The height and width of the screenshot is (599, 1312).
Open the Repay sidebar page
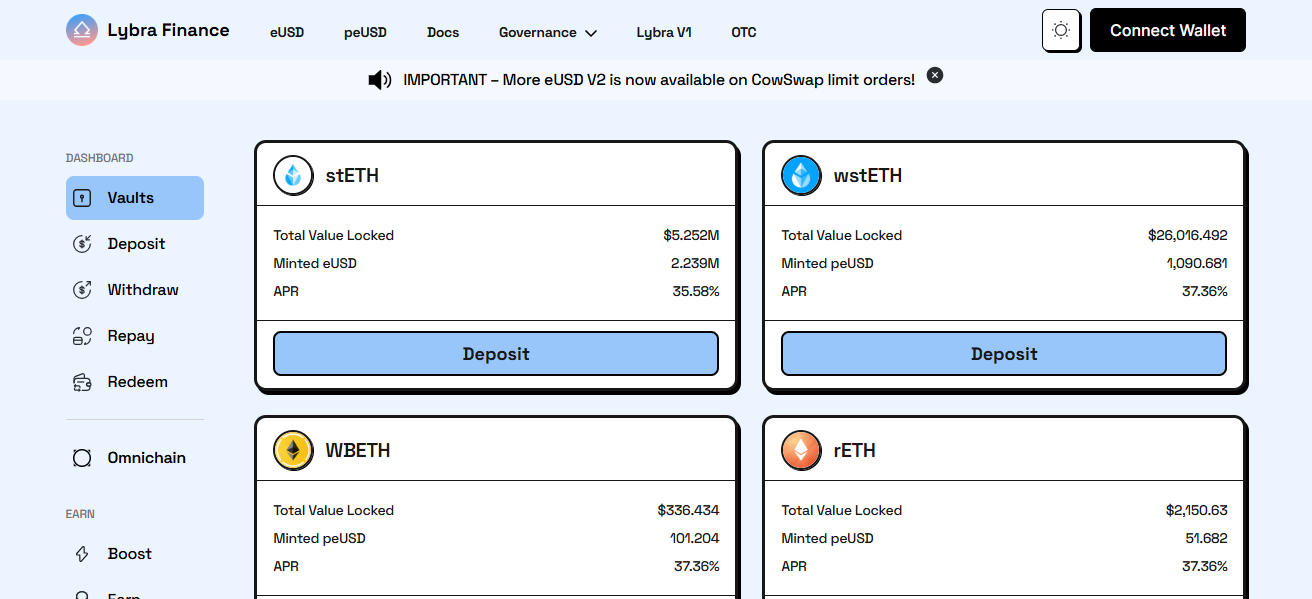click(x=135, y=336)
